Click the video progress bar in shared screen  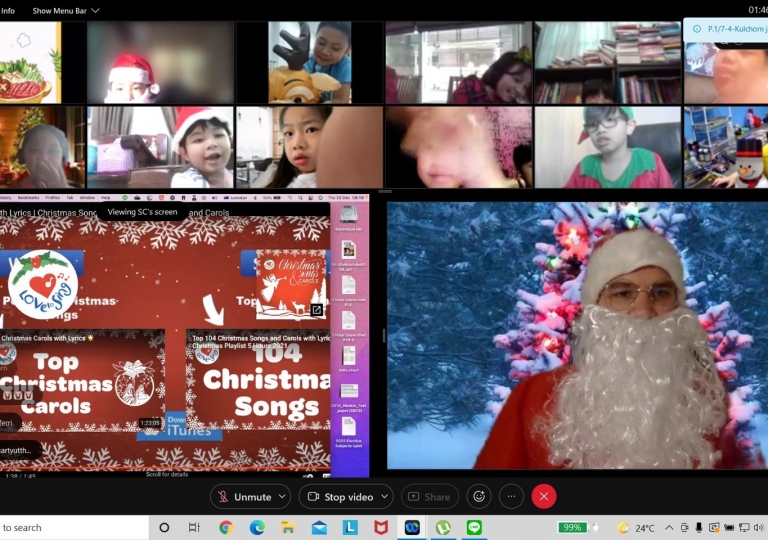pyautogui.click(x=165, y=469)
